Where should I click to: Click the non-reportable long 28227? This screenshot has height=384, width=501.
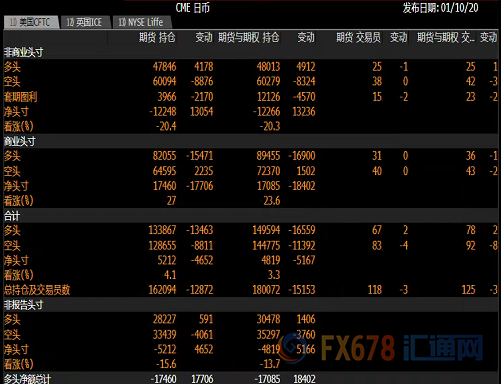[164, 319]
